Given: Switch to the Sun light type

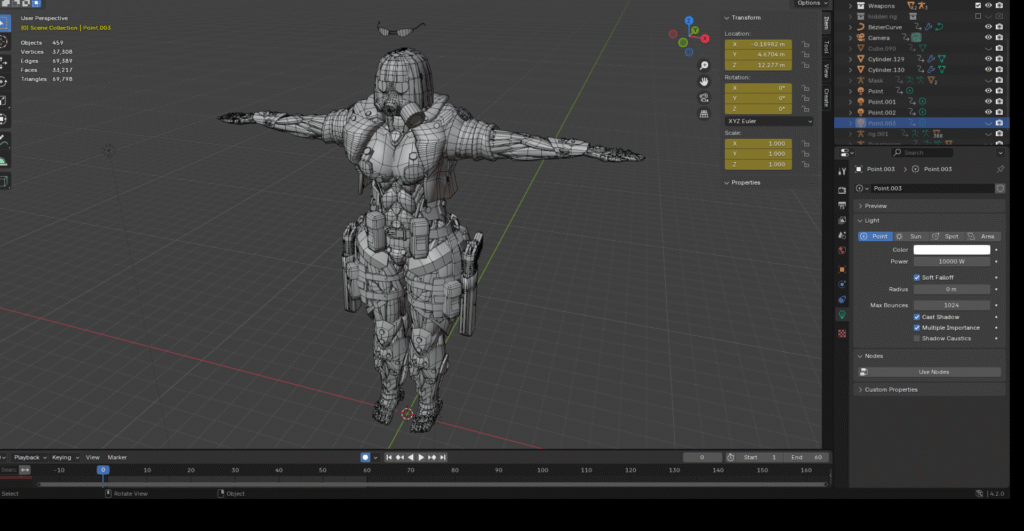Looking at the screenshot, I should click(909, 236).
